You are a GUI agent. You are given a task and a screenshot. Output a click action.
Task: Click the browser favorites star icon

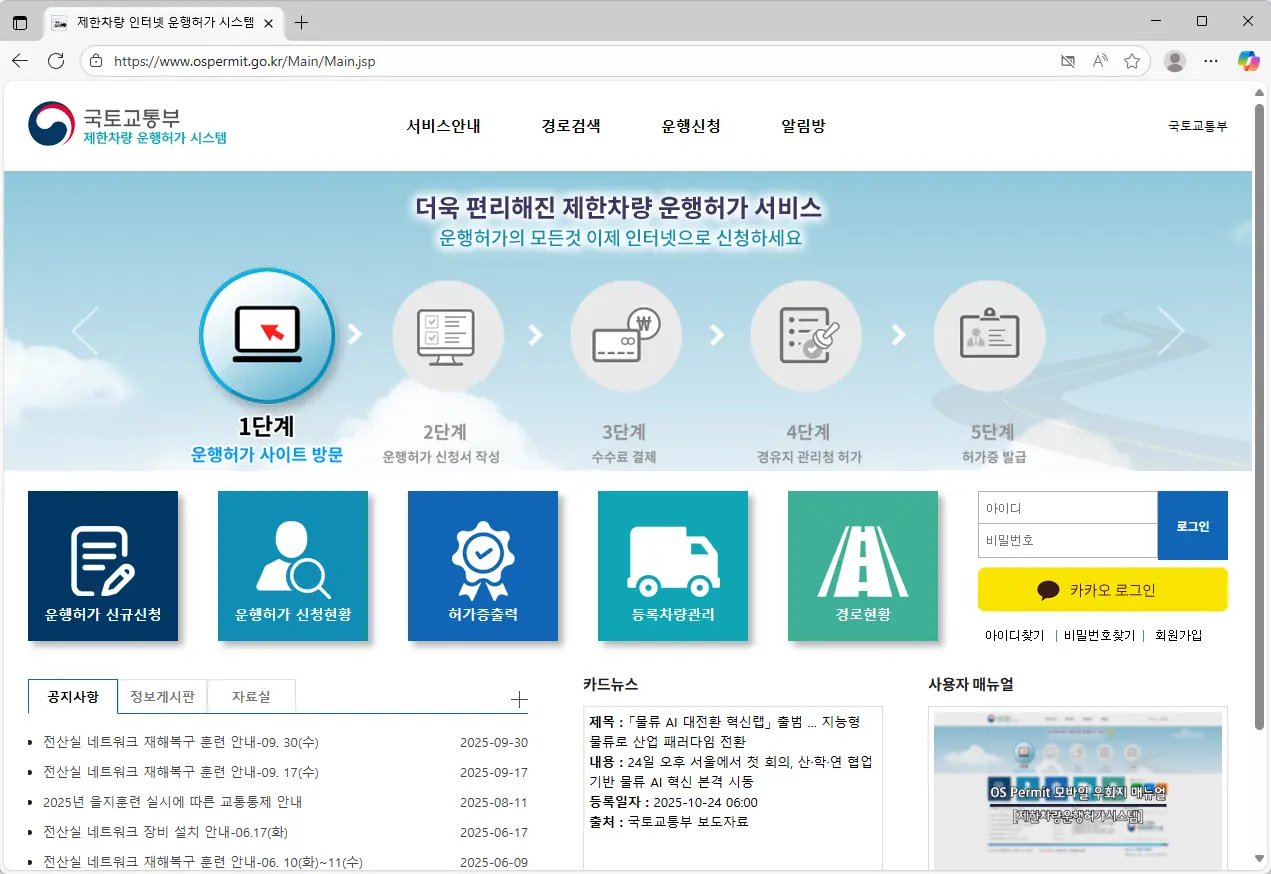[1132, 61]
